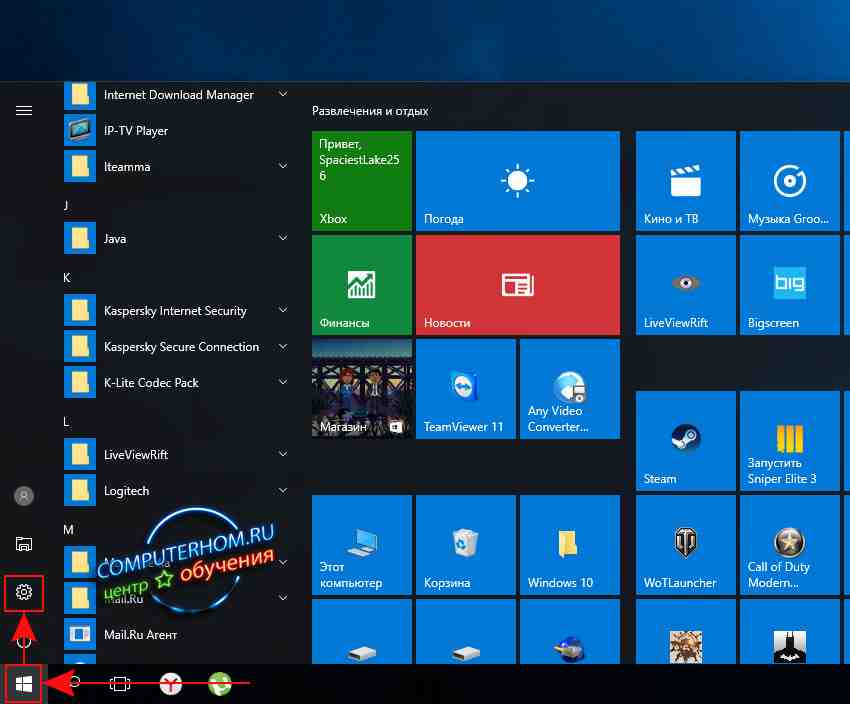Image resolution: width=850 pixels, height=704 pixels.
Task: Open the Магазин store tile
Action: click(x=362, y=389)
